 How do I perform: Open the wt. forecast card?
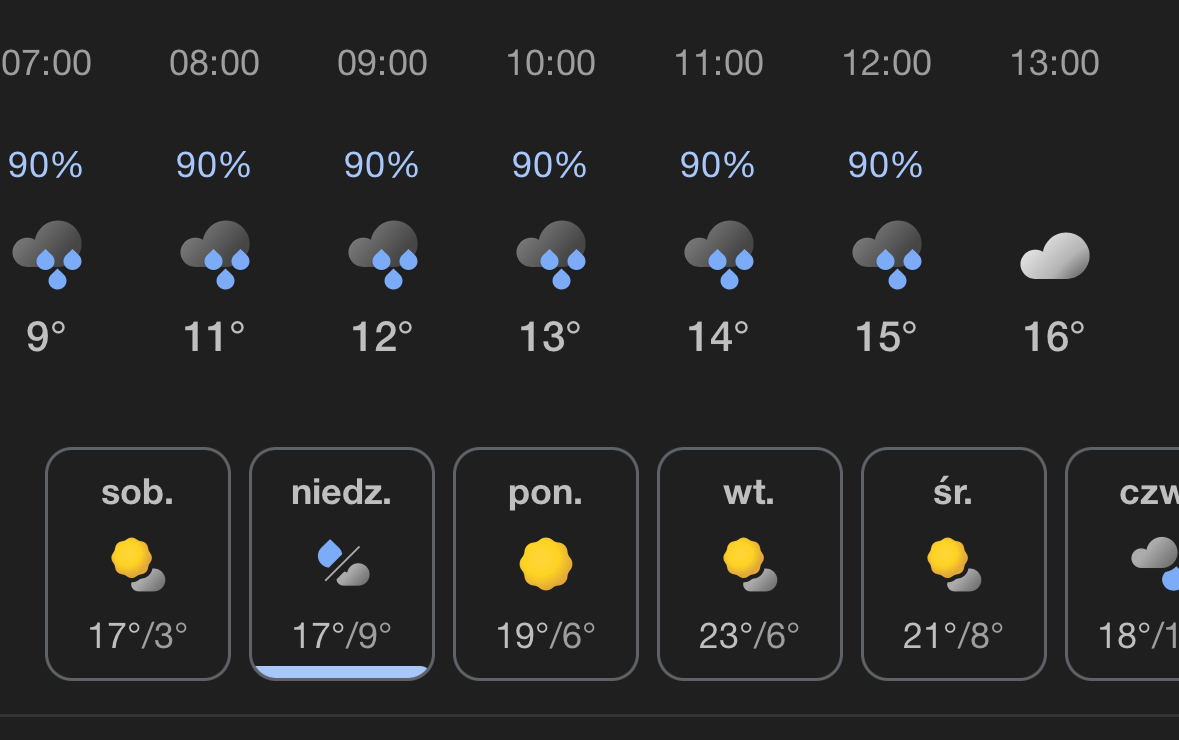pos(750,564)
